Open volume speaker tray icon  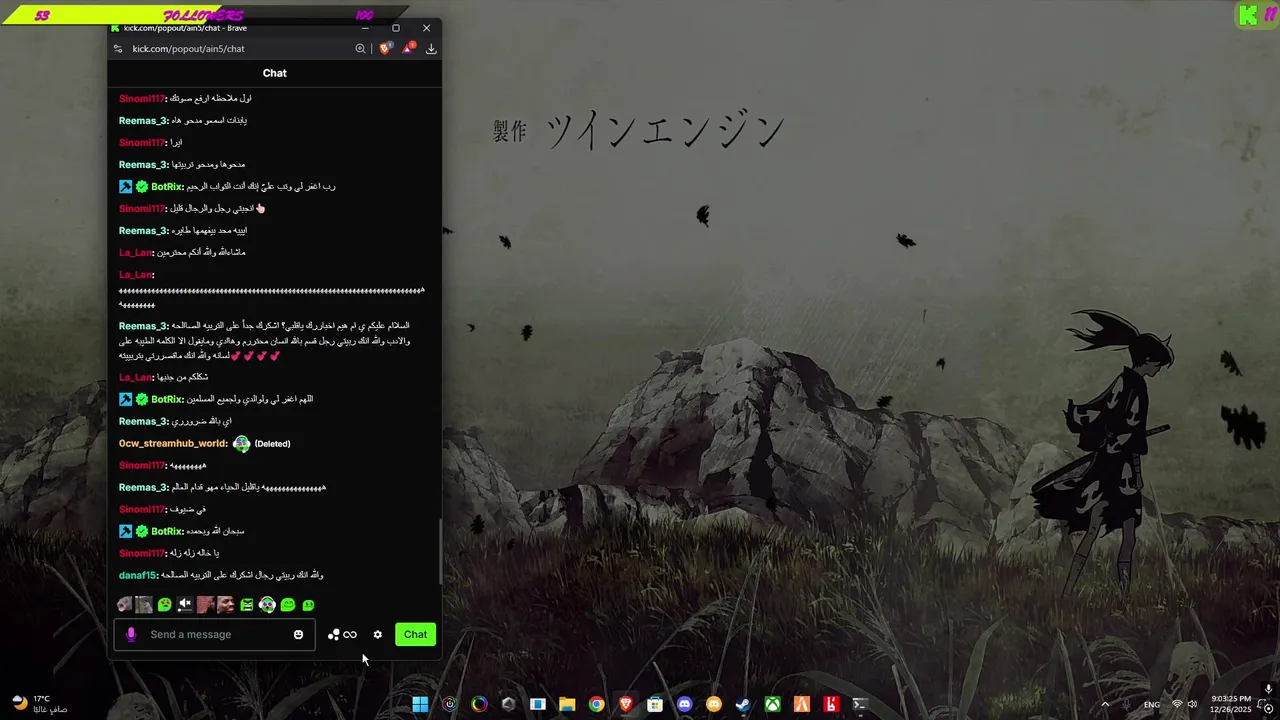click(x=1192, y=704)
